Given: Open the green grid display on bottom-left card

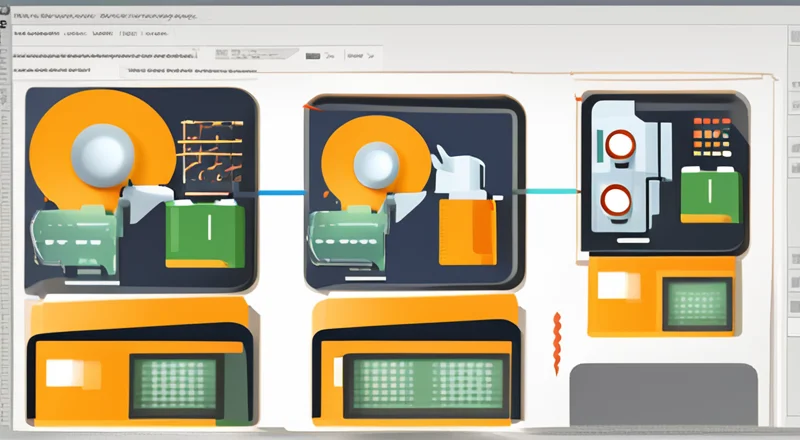Looking at the screenshot, I should [x=176, y=385].
